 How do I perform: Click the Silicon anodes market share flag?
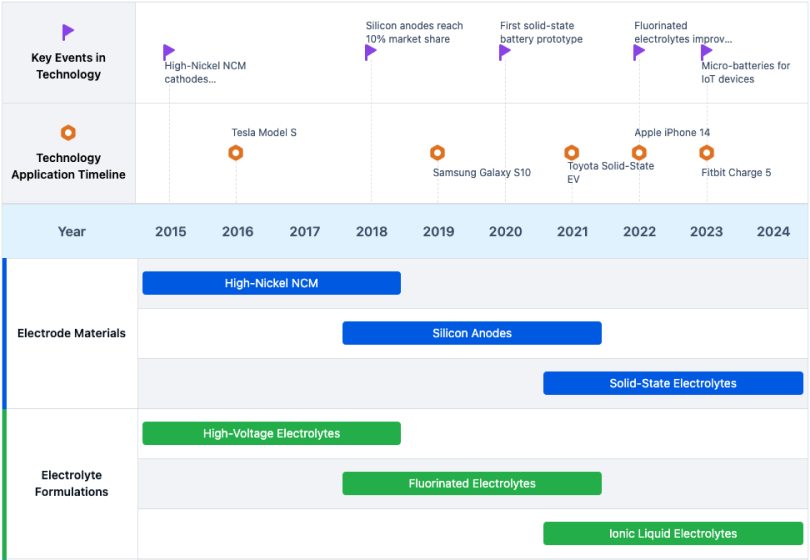click(371, 52)
